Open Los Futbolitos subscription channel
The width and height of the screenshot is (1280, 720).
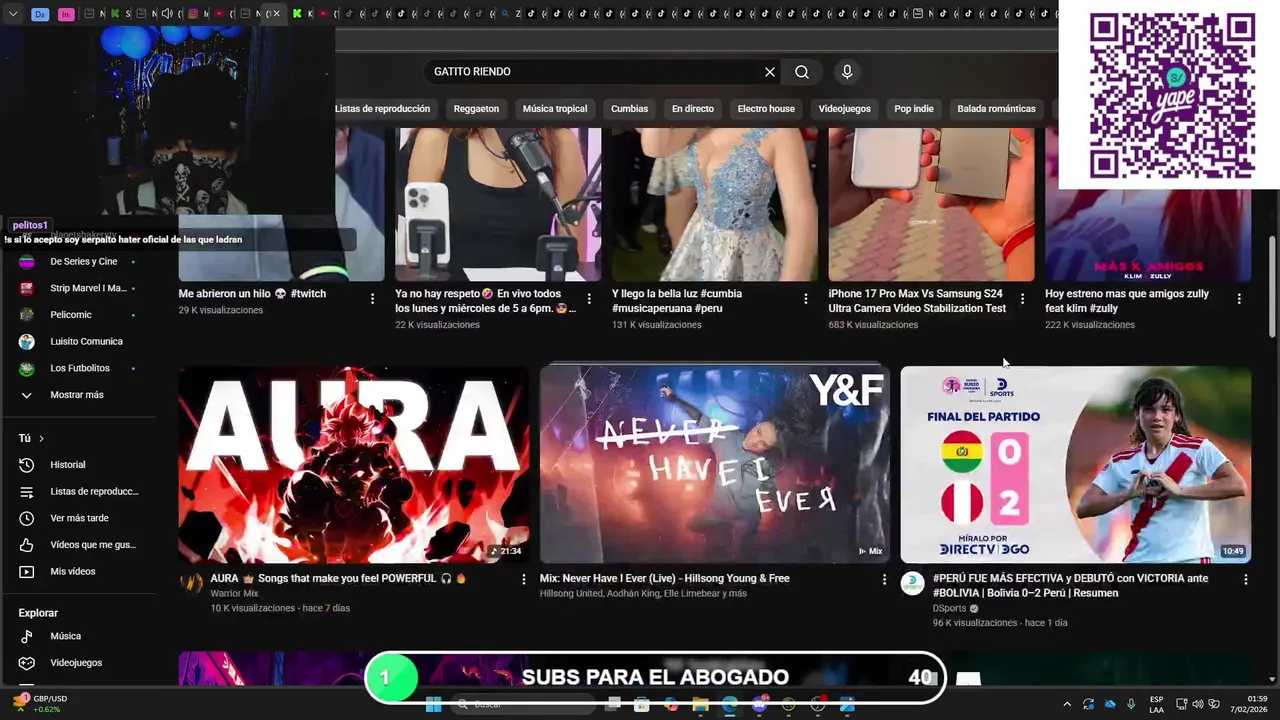[x=78, y=368]
